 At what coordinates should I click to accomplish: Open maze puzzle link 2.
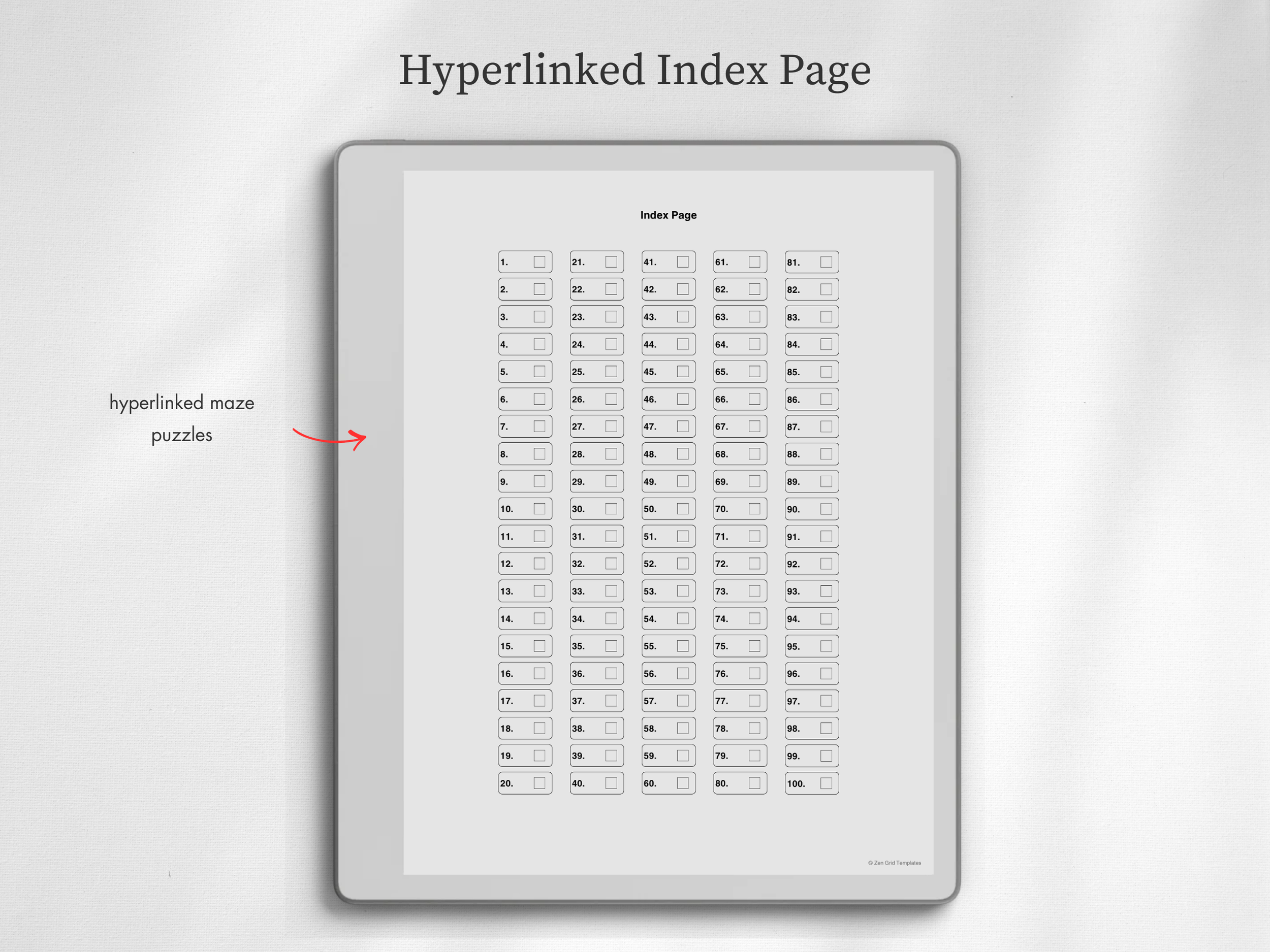coord(525,289)
